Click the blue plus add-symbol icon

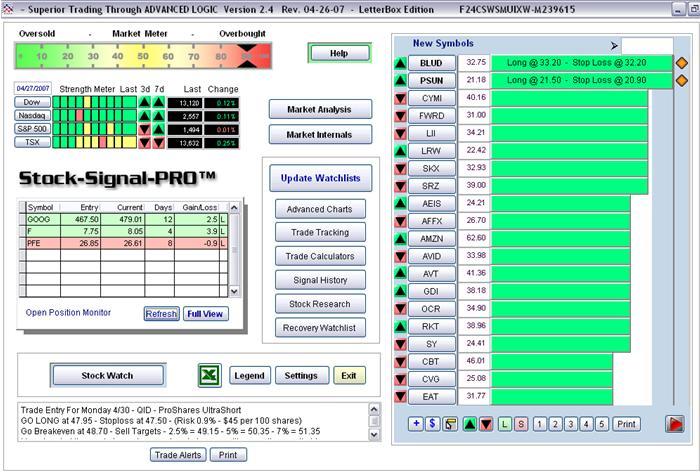[416, 424]
